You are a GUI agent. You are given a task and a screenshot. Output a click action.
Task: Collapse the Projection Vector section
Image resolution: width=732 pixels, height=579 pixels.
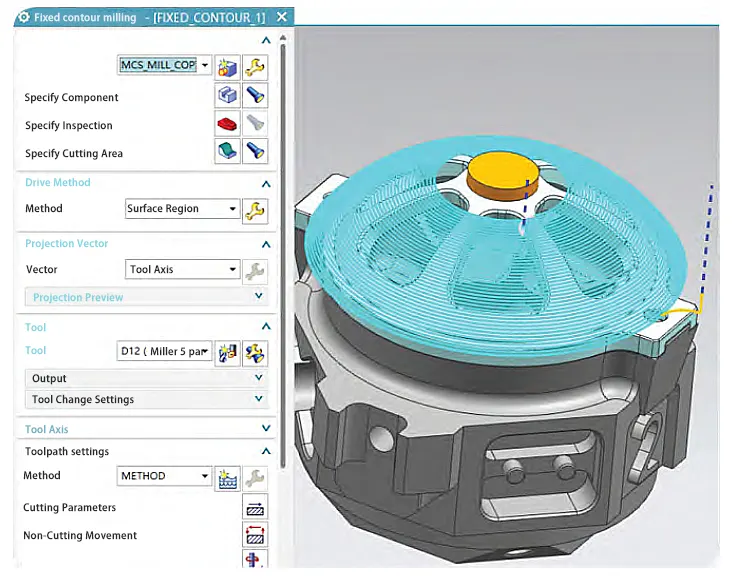(x=266, y=244)
